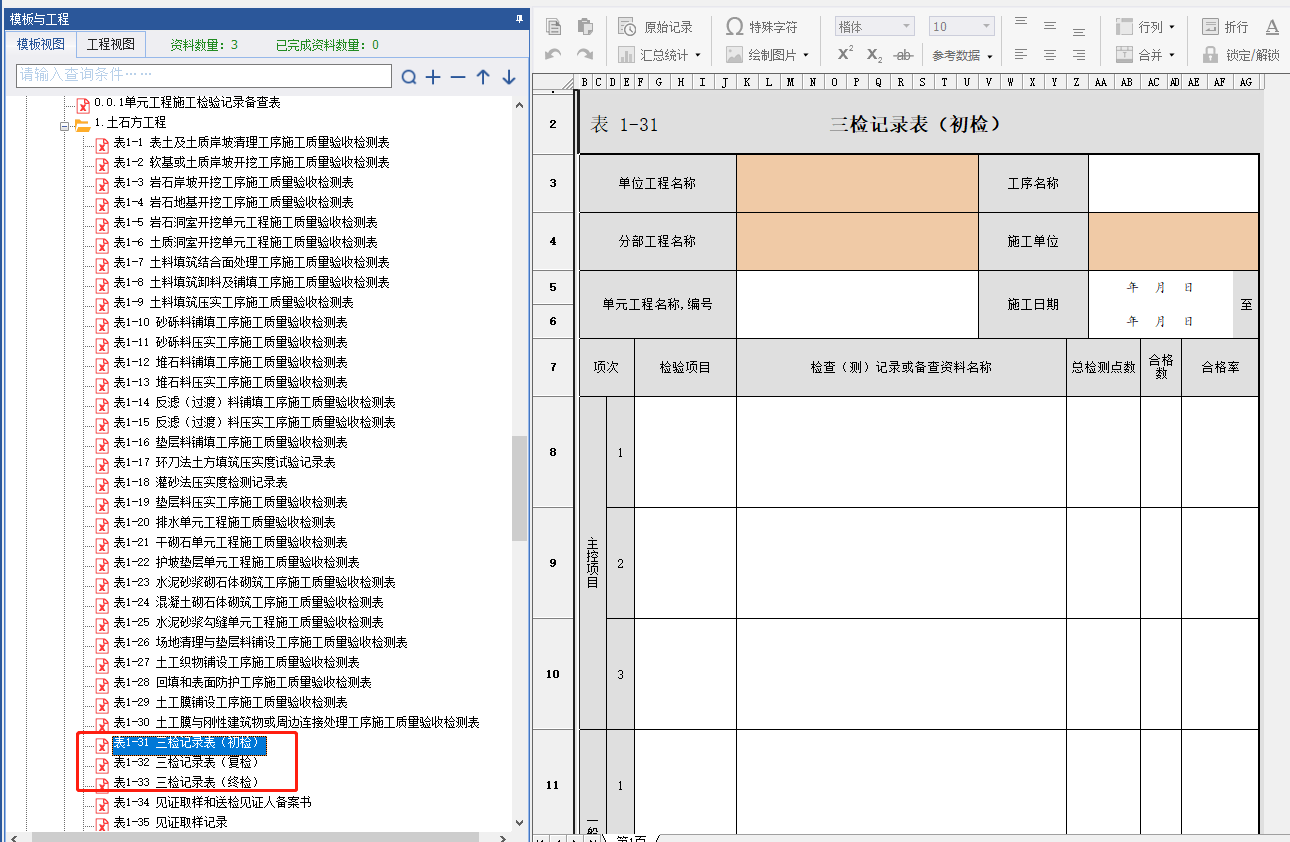Click the 施工单位 orange input cell

coord(1173,241)
